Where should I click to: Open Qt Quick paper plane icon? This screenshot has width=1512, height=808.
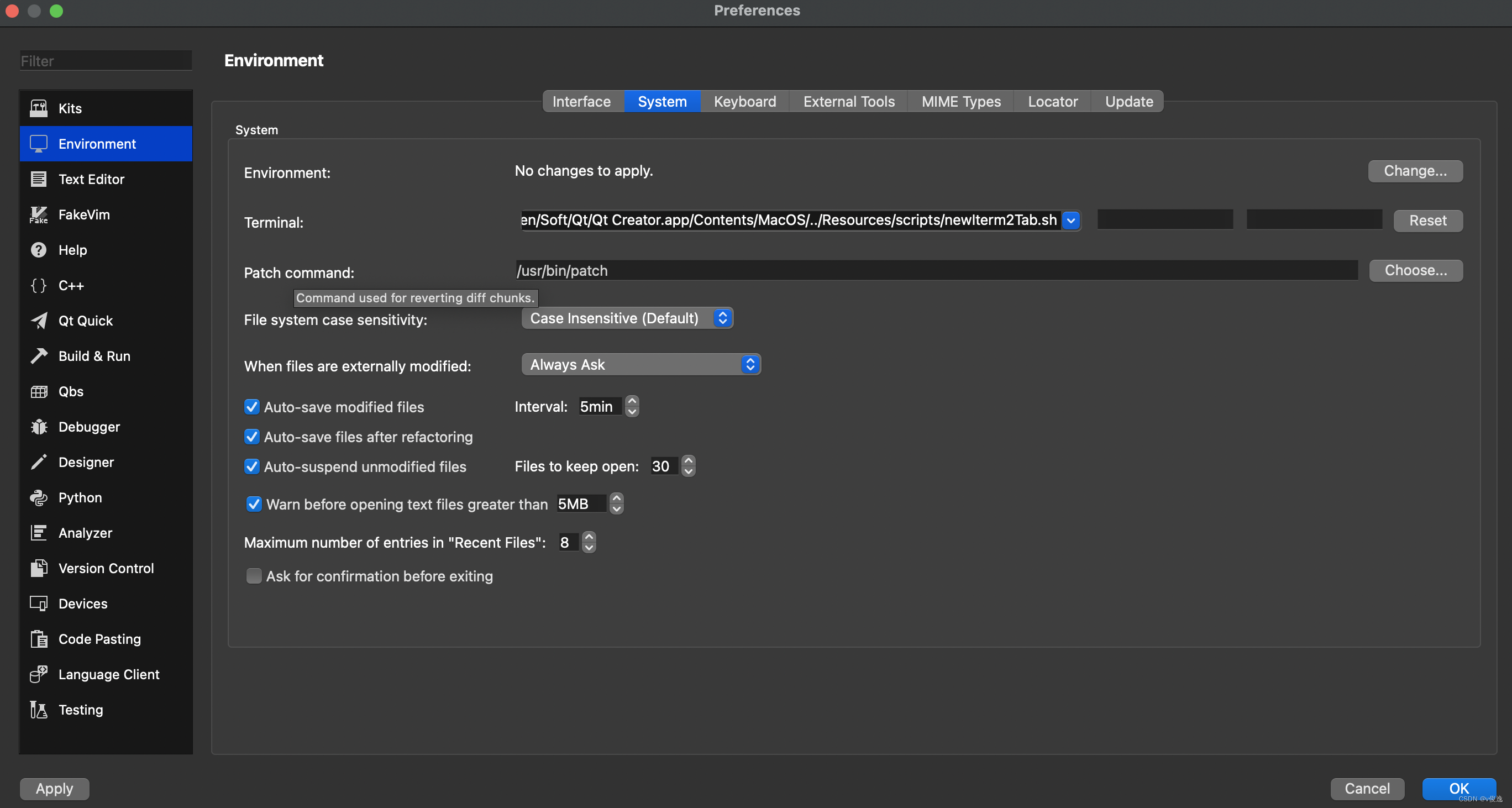pyautogui.click(x=39, y=321)
